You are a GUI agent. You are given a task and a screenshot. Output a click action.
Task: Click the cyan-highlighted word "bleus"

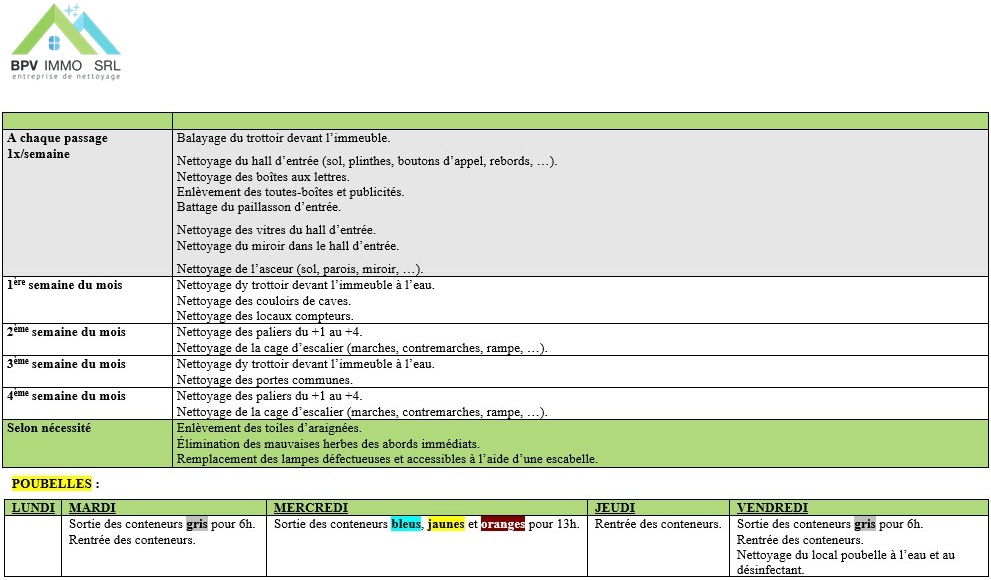coord(405,524)
